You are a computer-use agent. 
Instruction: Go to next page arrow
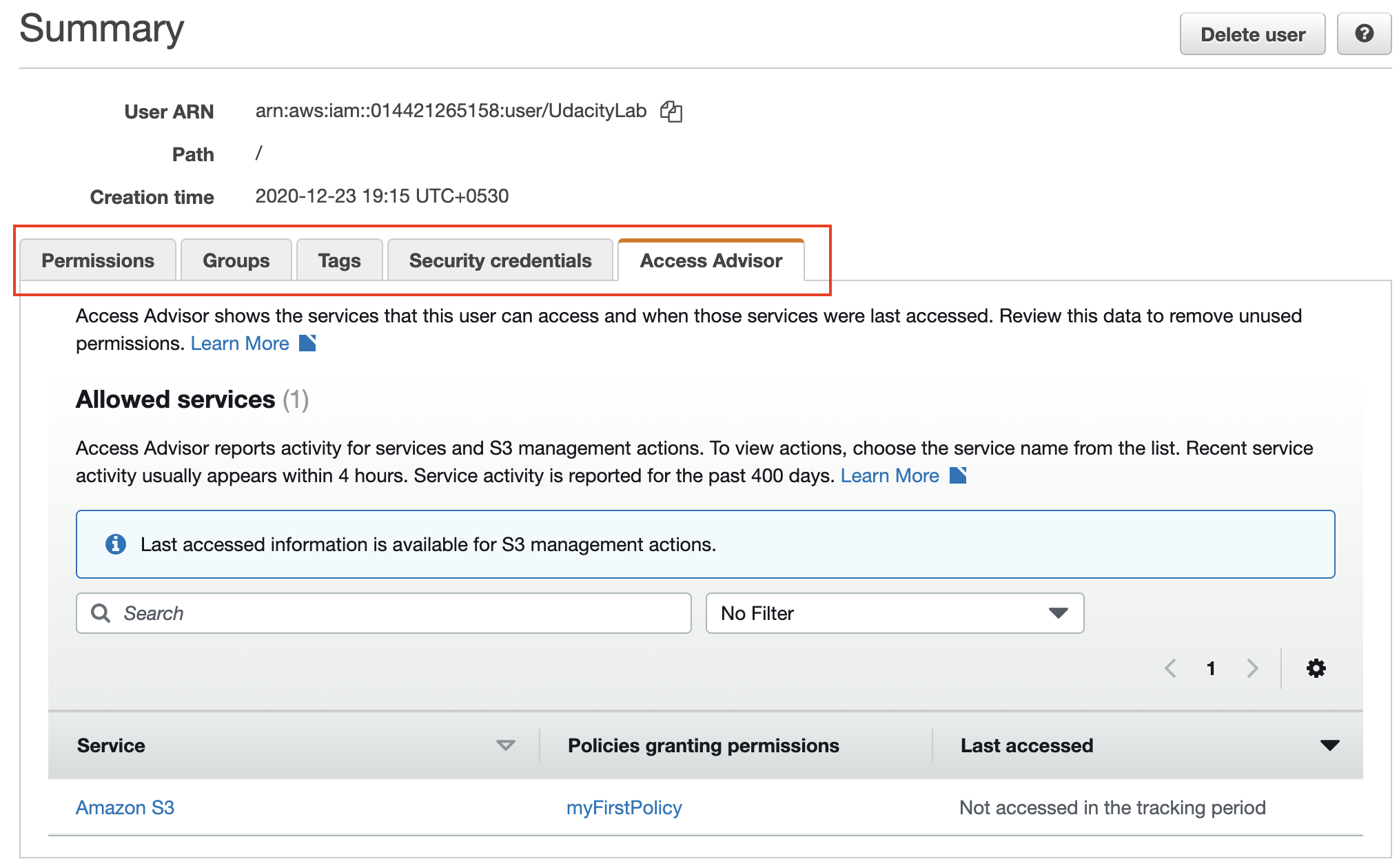pos(1252,668)
